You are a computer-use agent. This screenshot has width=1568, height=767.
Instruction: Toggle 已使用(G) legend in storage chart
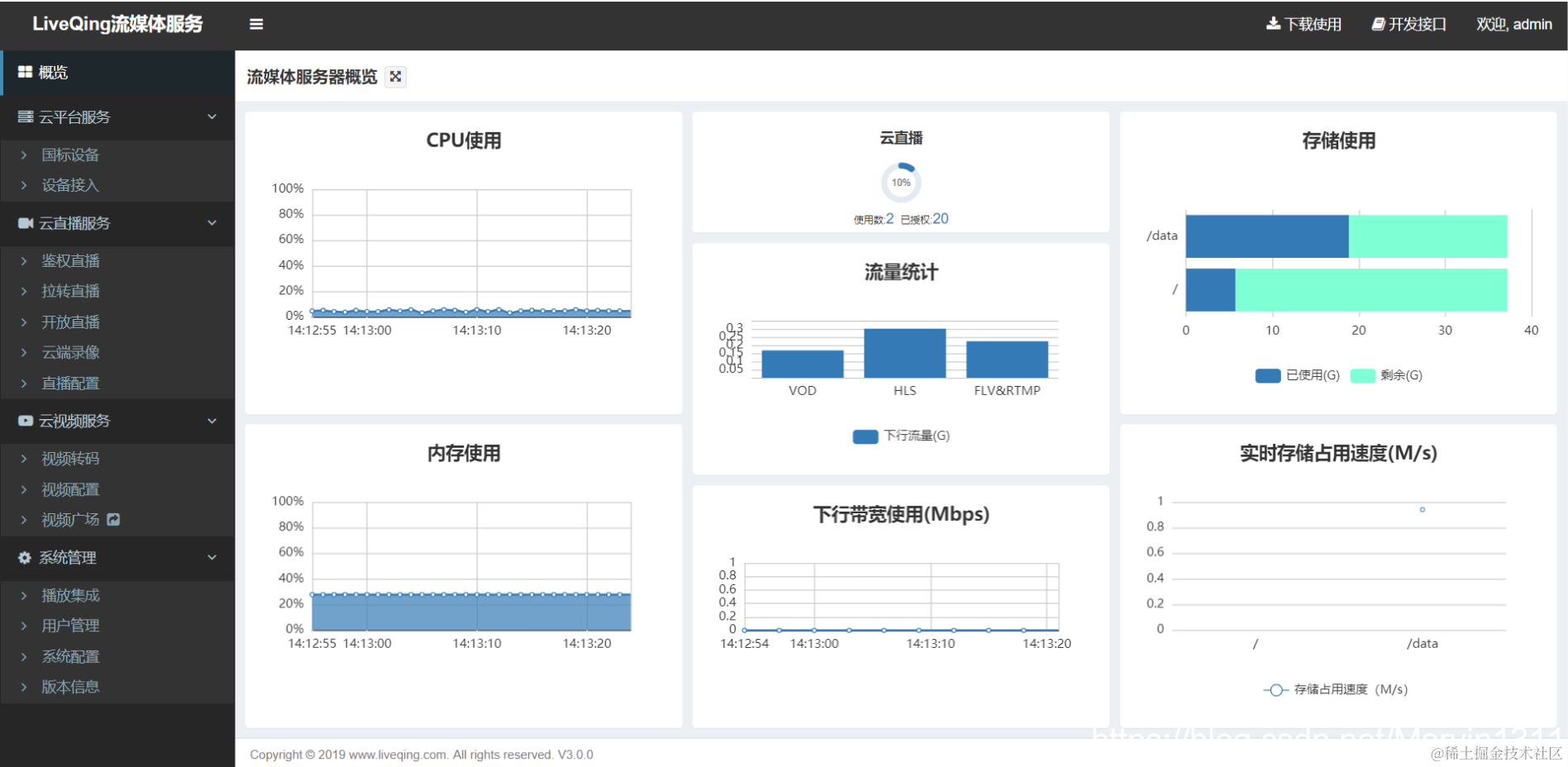pyautogui.click(x=1298, y=375)
